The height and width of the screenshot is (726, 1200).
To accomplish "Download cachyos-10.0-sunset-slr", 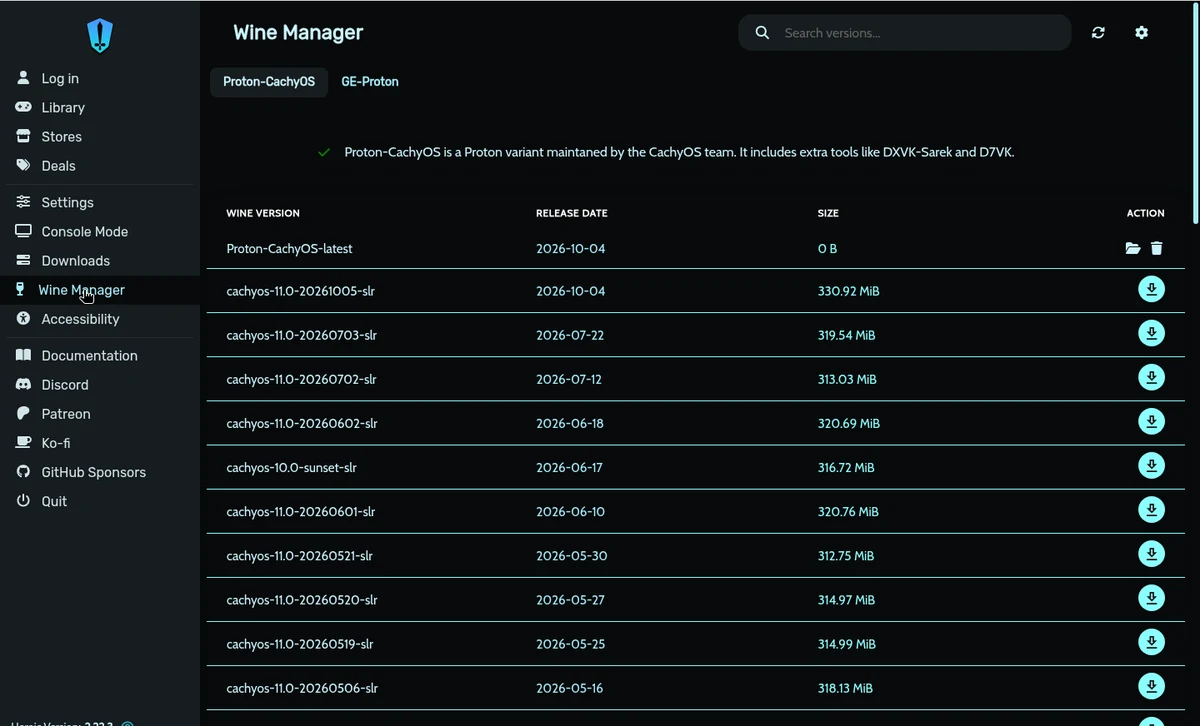I will click(x=1151, y=466).
